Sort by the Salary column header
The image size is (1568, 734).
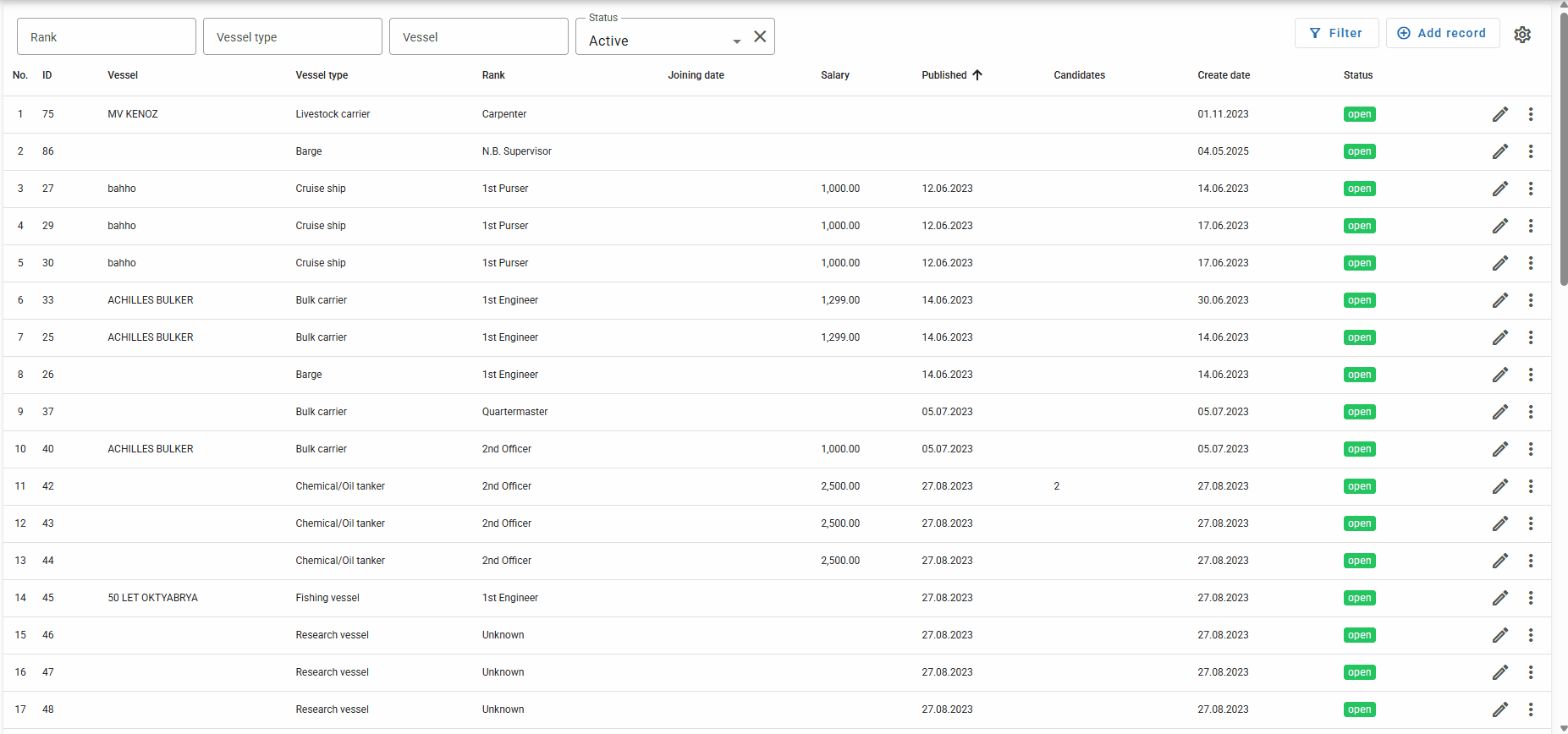(x=834, y=75)
